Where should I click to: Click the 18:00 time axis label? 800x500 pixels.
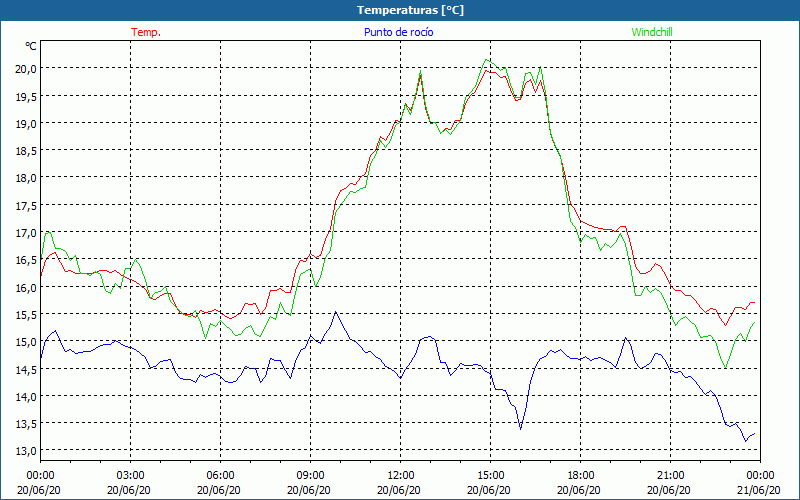point(581,476)
